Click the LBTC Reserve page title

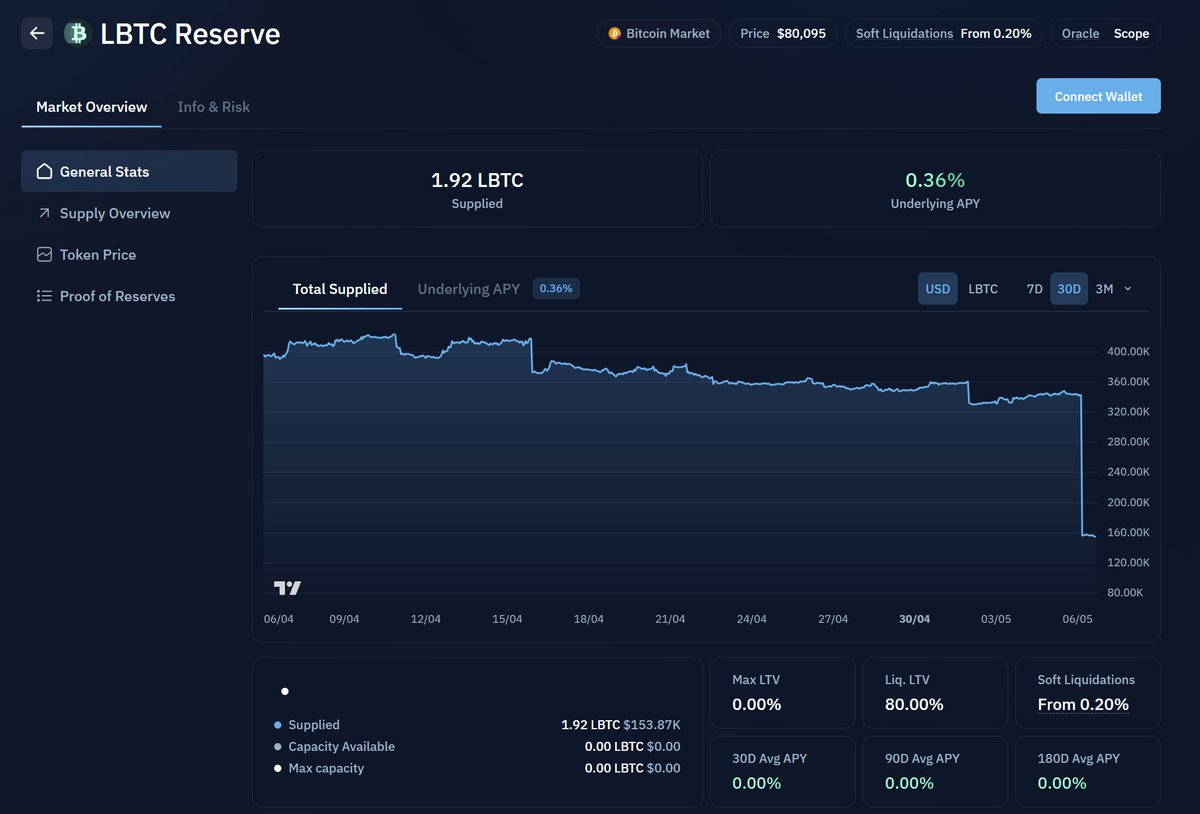(190, 33)
